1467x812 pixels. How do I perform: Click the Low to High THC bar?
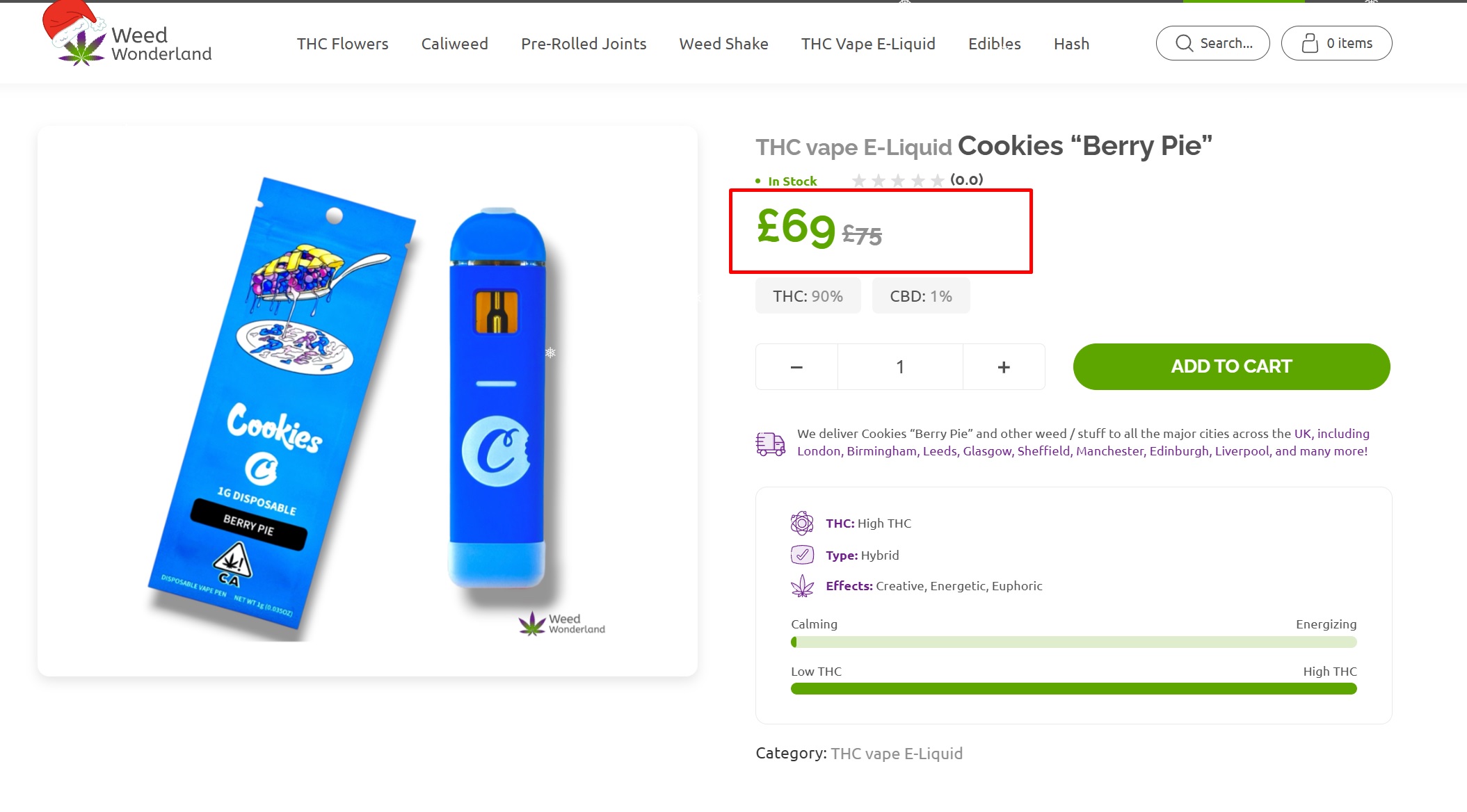click(1073, 688)
